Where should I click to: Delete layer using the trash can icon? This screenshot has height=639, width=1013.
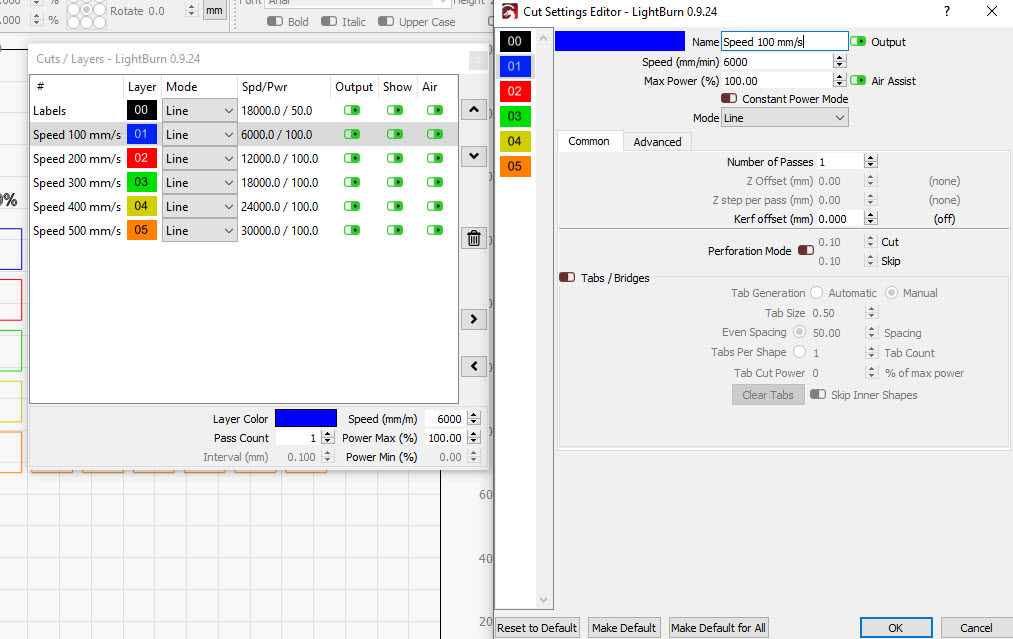point(474,238)
